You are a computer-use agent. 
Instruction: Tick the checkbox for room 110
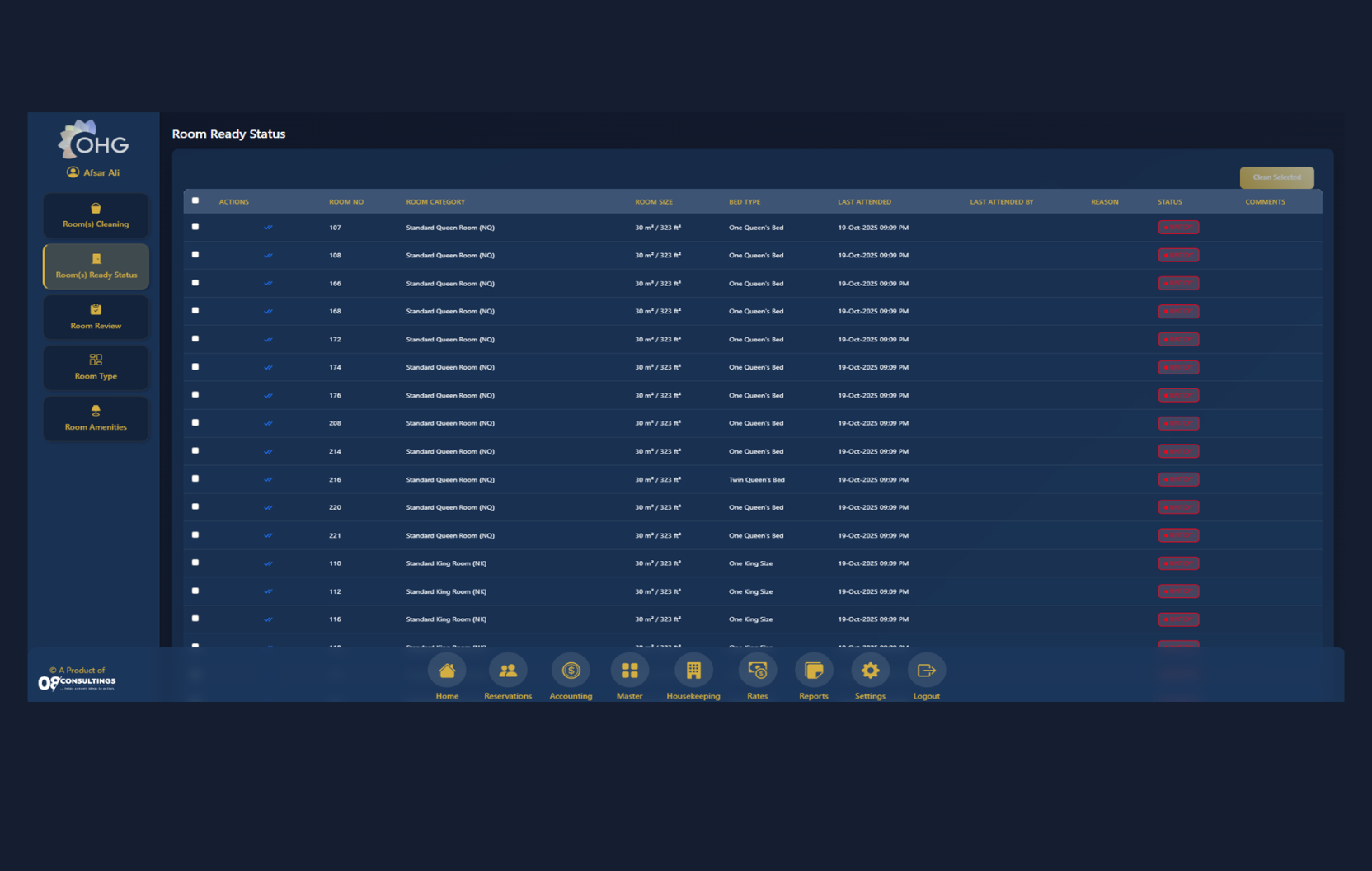(x=195, y=563)
